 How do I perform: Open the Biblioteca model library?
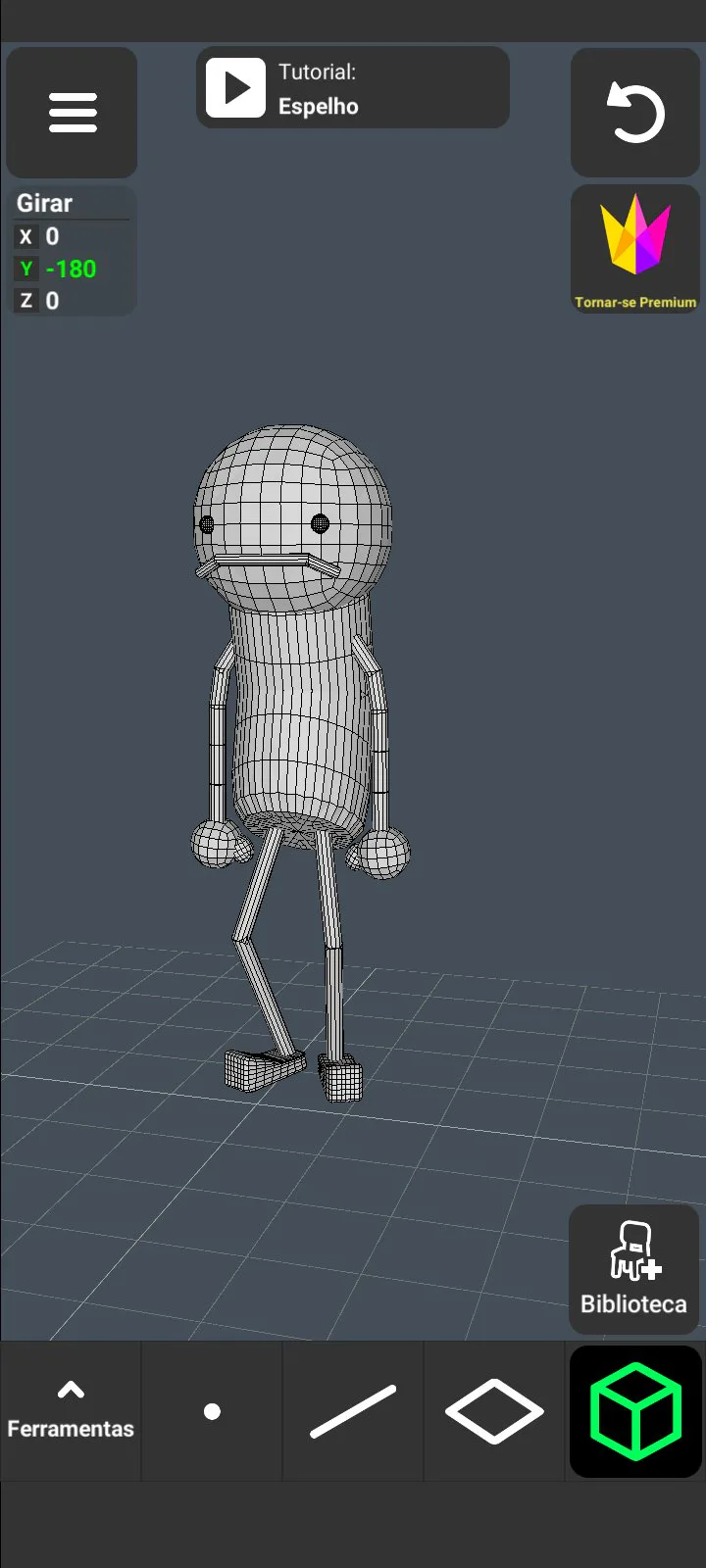pos(633,1269)
